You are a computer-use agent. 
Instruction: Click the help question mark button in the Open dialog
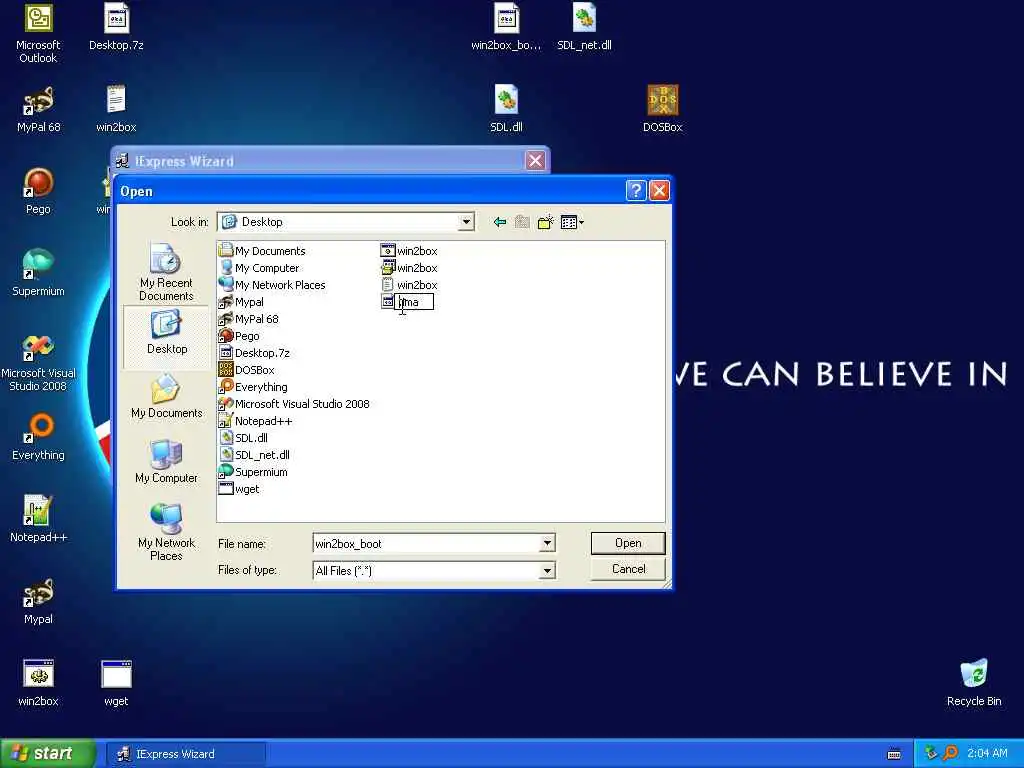(635, 191)
